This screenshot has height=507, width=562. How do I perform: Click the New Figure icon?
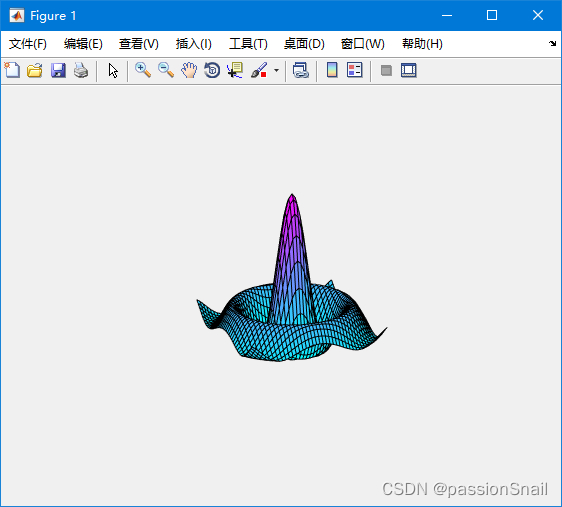click(12, 70)
